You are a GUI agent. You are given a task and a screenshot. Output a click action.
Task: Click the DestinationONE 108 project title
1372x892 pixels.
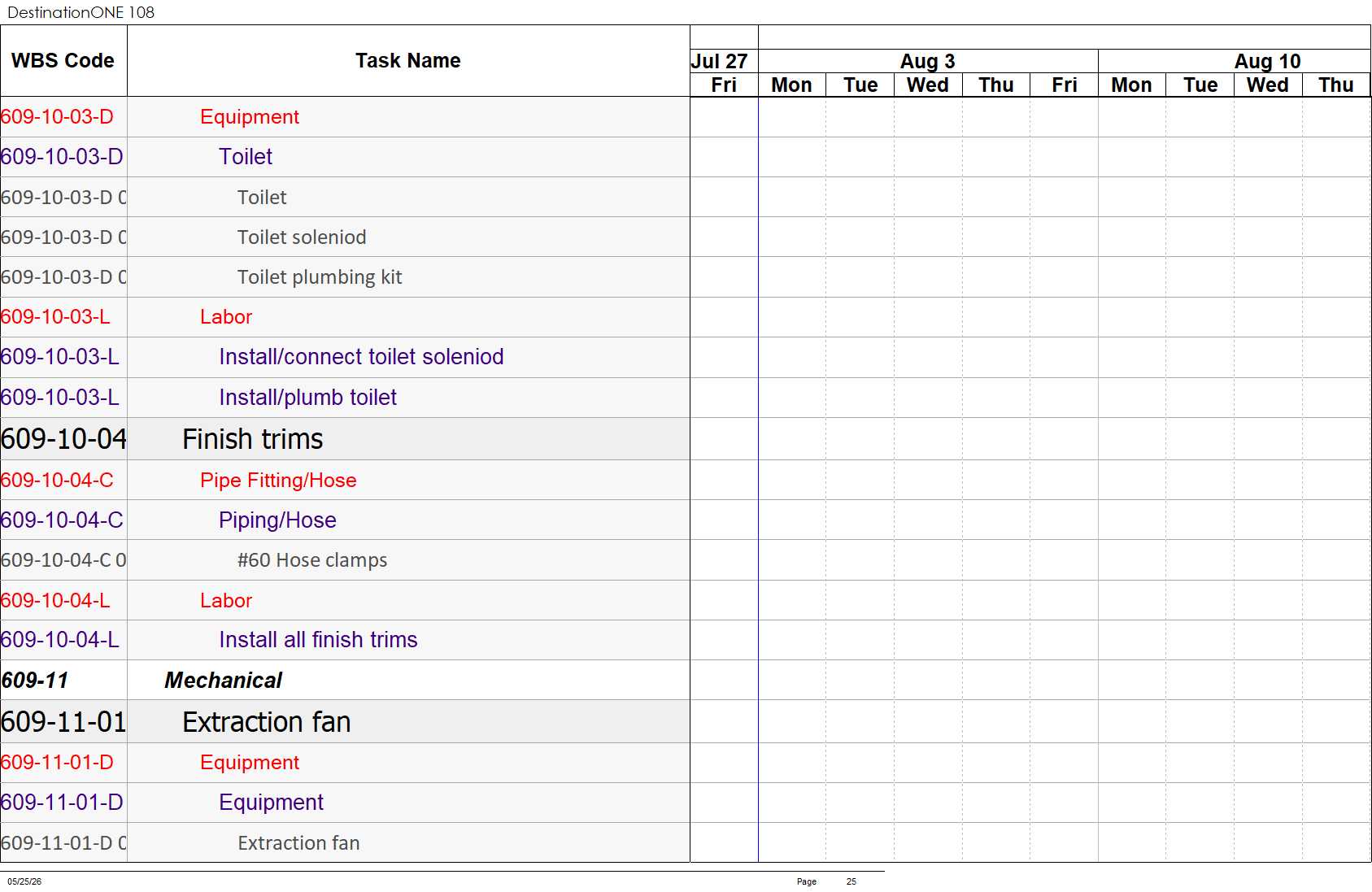[x=81, y=12]
